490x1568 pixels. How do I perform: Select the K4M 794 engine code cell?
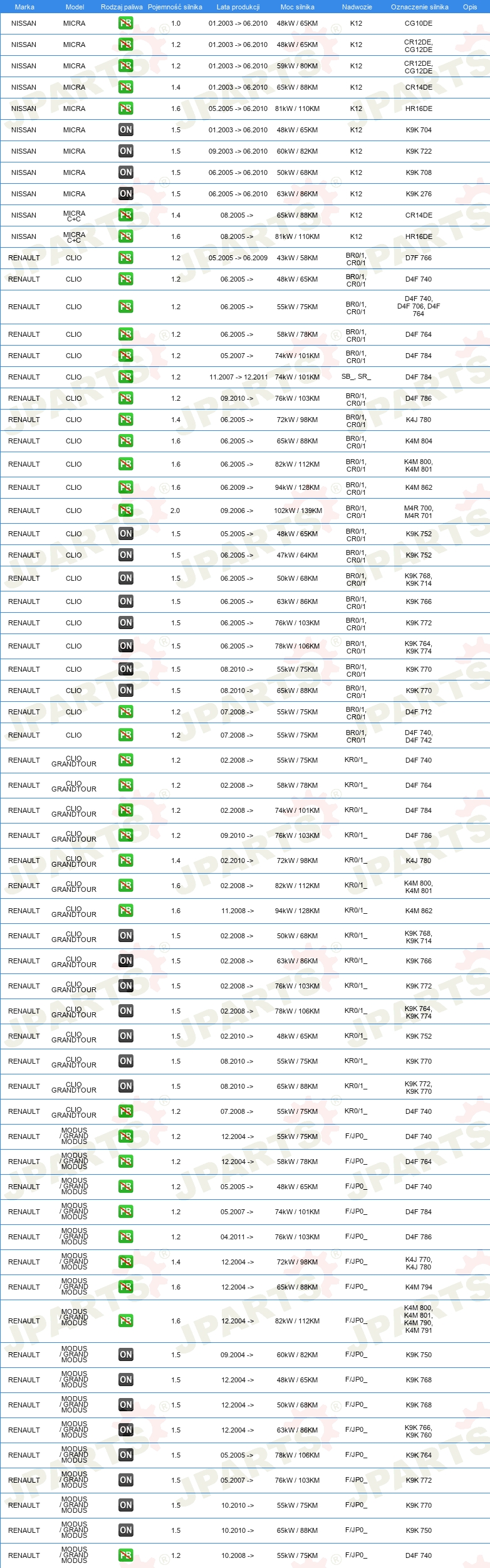click(x=419, y=1287)
